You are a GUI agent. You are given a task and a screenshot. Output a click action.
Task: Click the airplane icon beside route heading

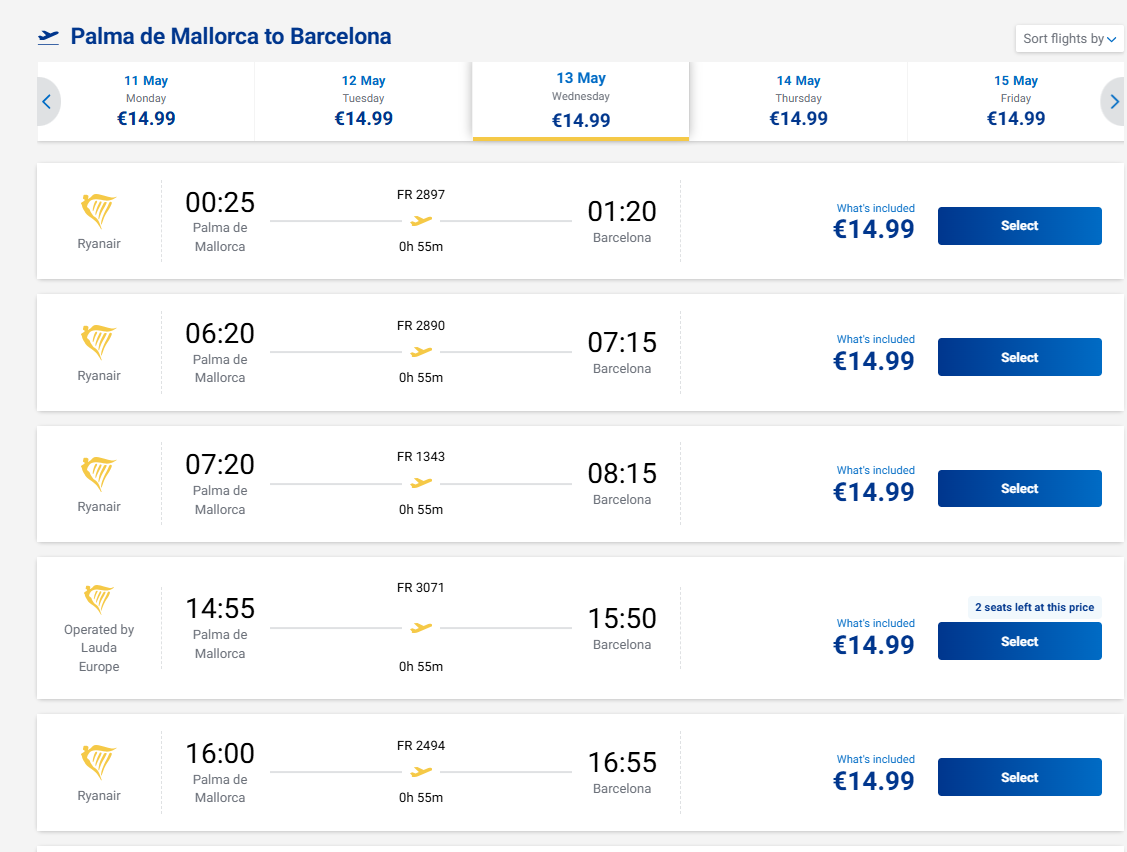48,37
